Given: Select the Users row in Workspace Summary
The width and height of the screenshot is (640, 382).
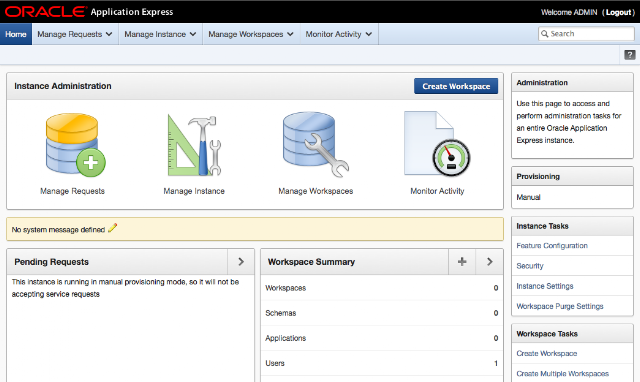Looking at the screenshot, I should (x=382, y=363).
